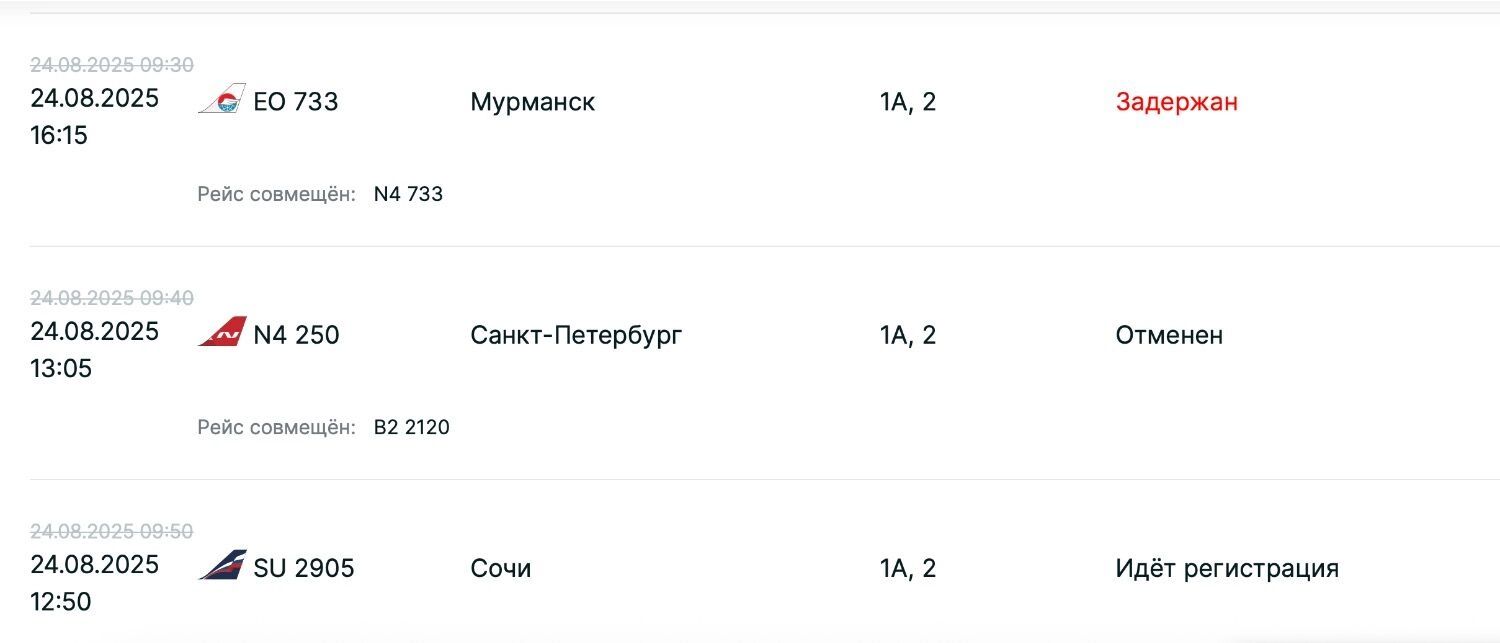The height and width of the screenshot is (643, 1500).
Task: Click the N4 250 red airline logo
Action: pos(222,332)
